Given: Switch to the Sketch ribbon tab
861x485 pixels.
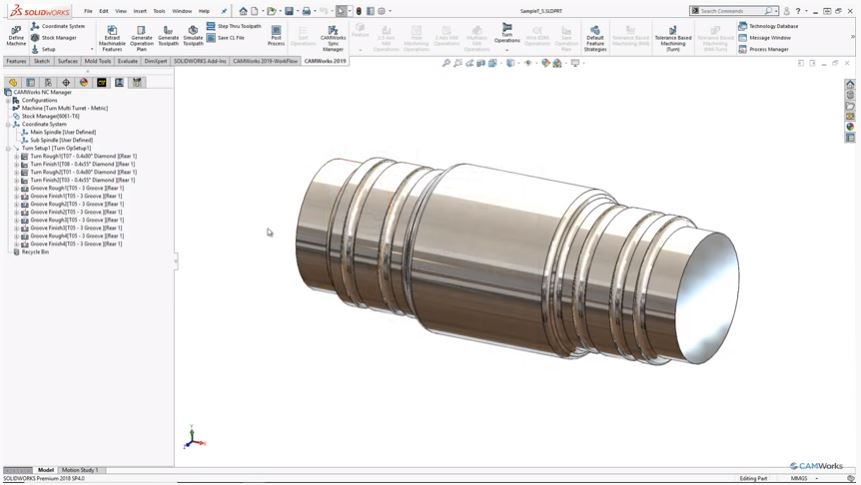Looking at the screenshot, I should [x=42, y=61].
